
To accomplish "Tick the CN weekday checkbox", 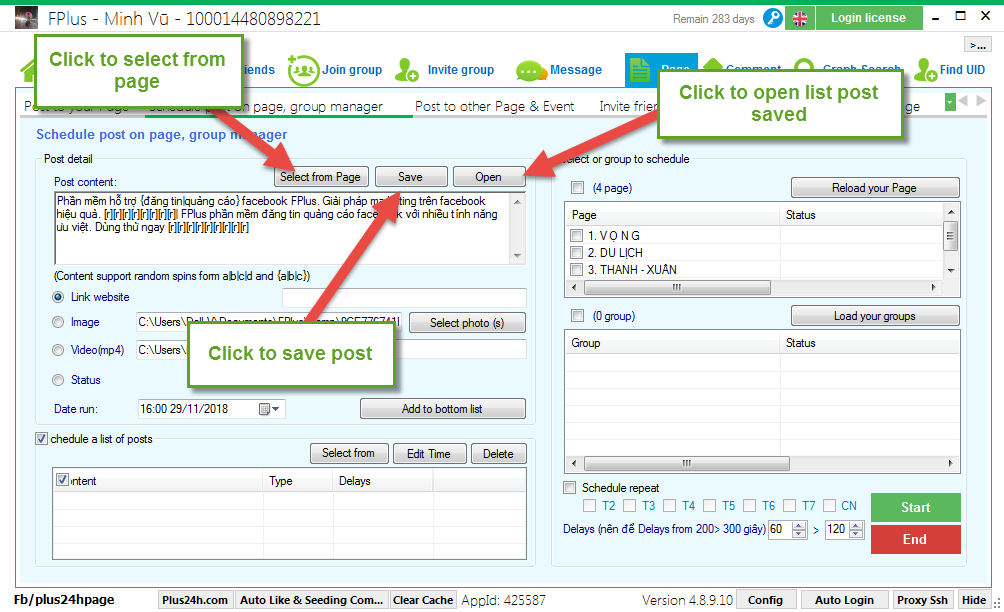I will click(829, 506).
